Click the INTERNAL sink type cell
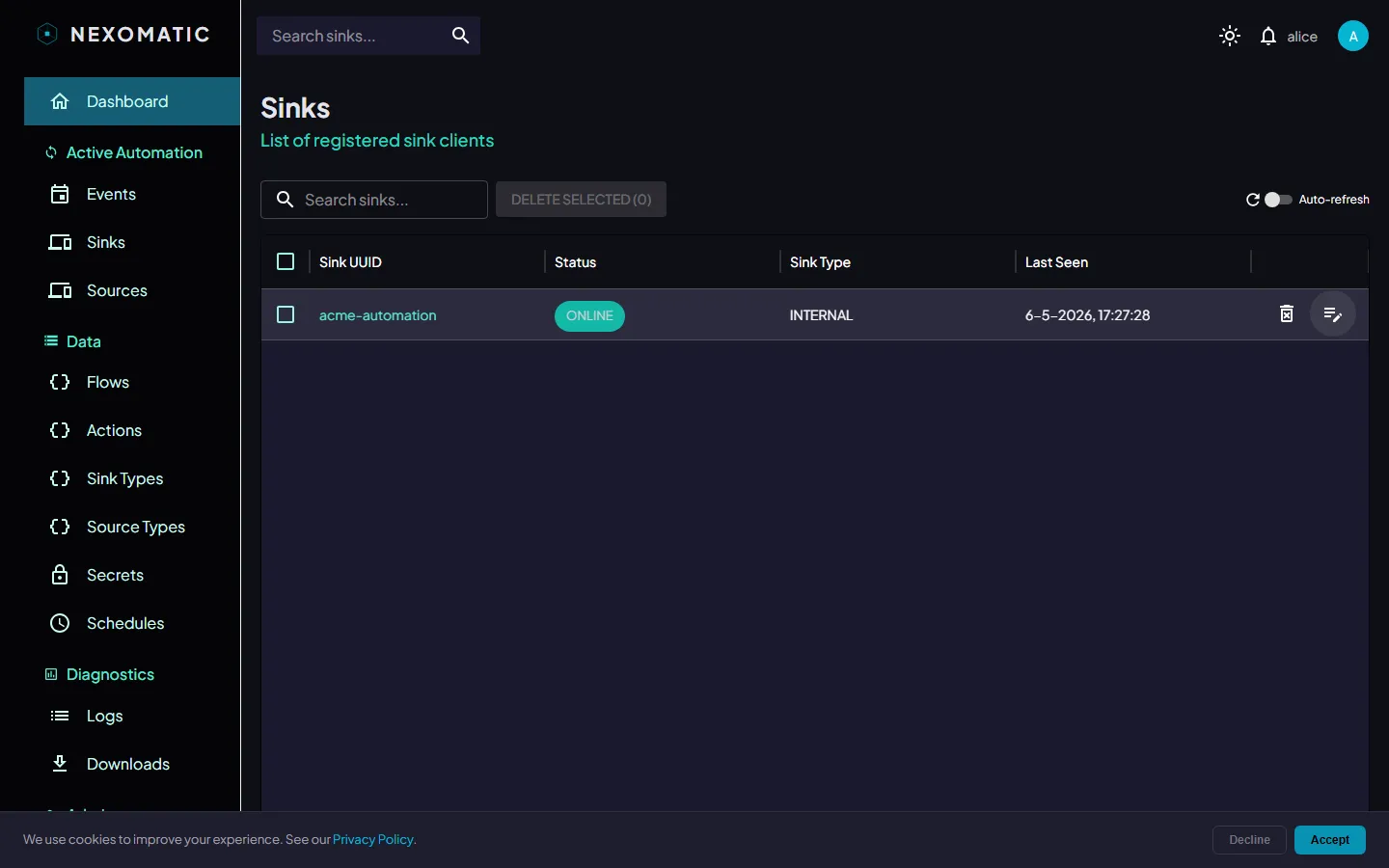Viewport: 1389px width, 868px height. (821, 315)
